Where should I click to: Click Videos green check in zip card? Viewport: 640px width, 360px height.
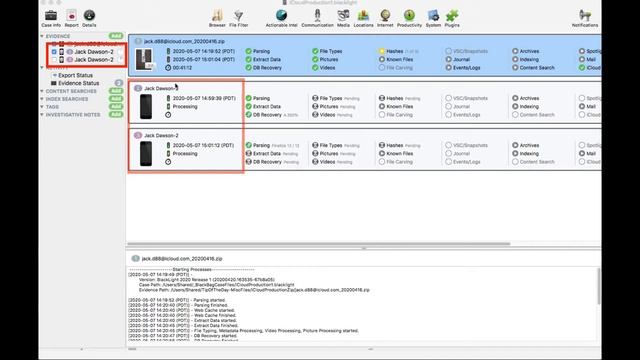pos(315,68)
